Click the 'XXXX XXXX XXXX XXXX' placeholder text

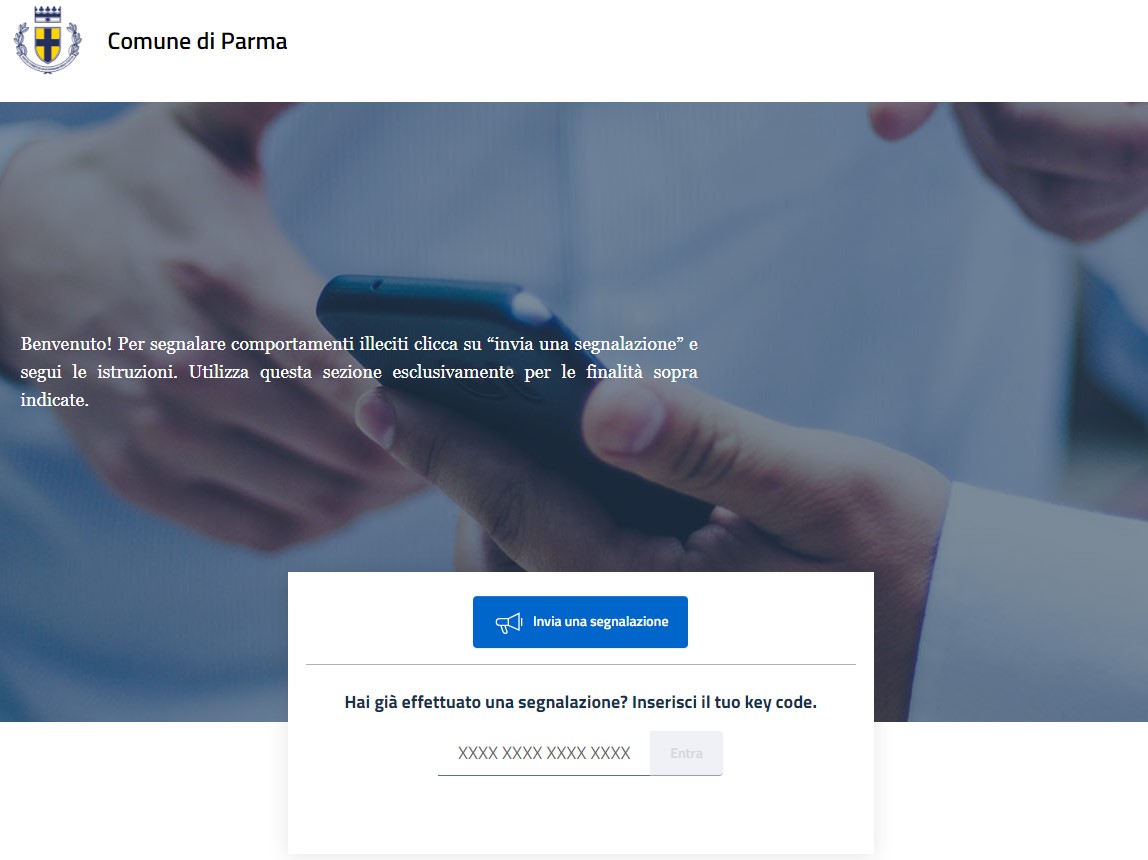[x=544, y=753]
